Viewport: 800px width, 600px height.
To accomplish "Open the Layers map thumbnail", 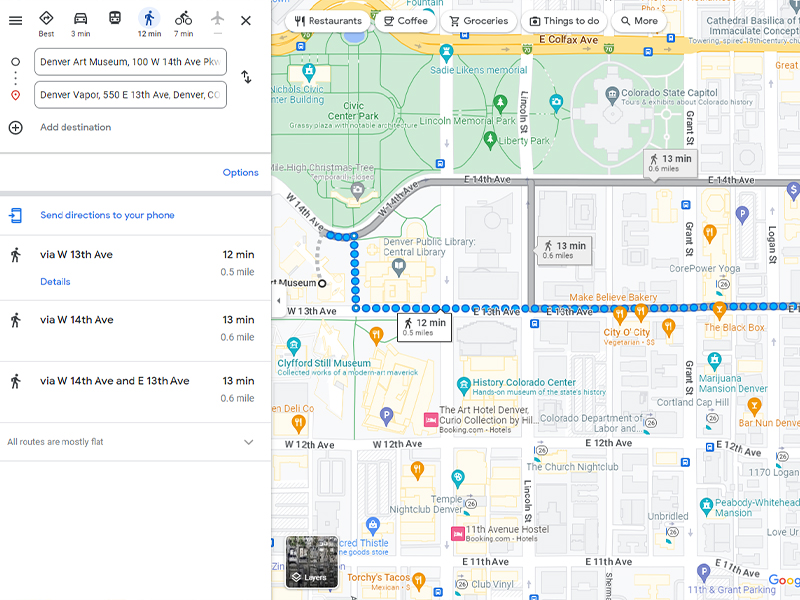I will 311,562.
